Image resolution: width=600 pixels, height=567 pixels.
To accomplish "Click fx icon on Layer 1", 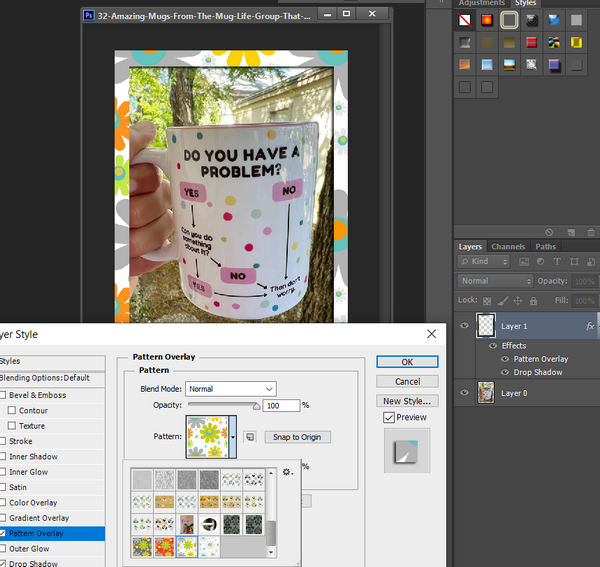I will pyautogui.click(x=590, y=326).
